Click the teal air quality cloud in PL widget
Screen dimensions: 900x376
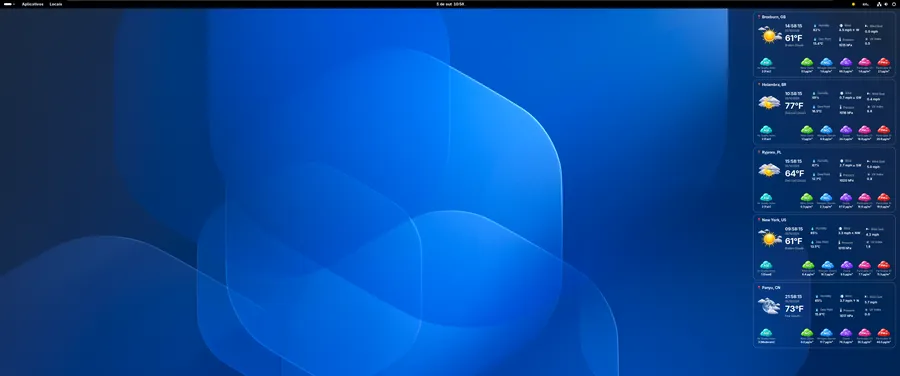click(x=766, y=197)
